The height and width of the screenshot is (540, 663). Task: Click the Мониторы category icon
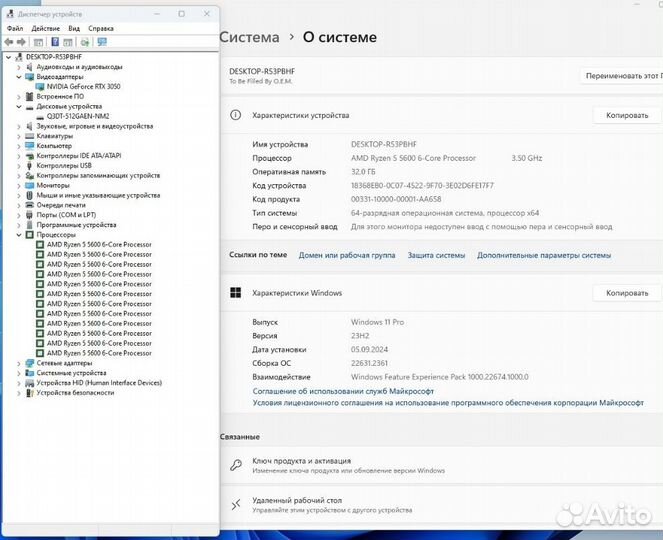(30, 185)
